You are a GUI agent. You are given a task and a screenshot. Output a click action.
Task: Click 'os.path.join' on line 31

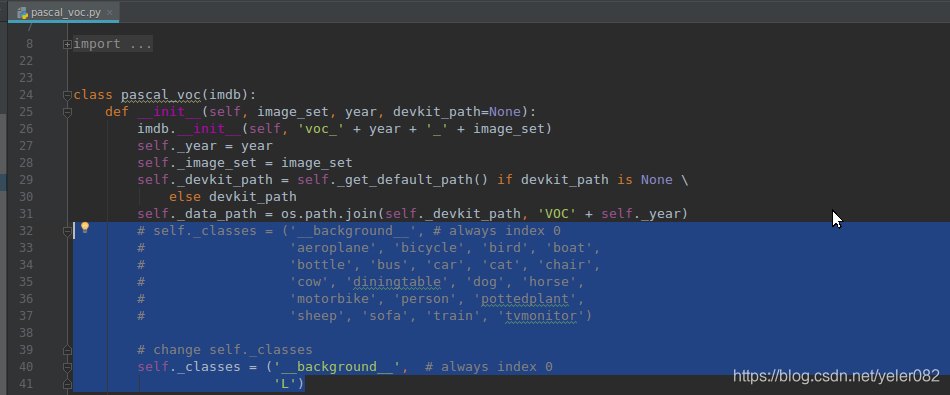(329, 214)
